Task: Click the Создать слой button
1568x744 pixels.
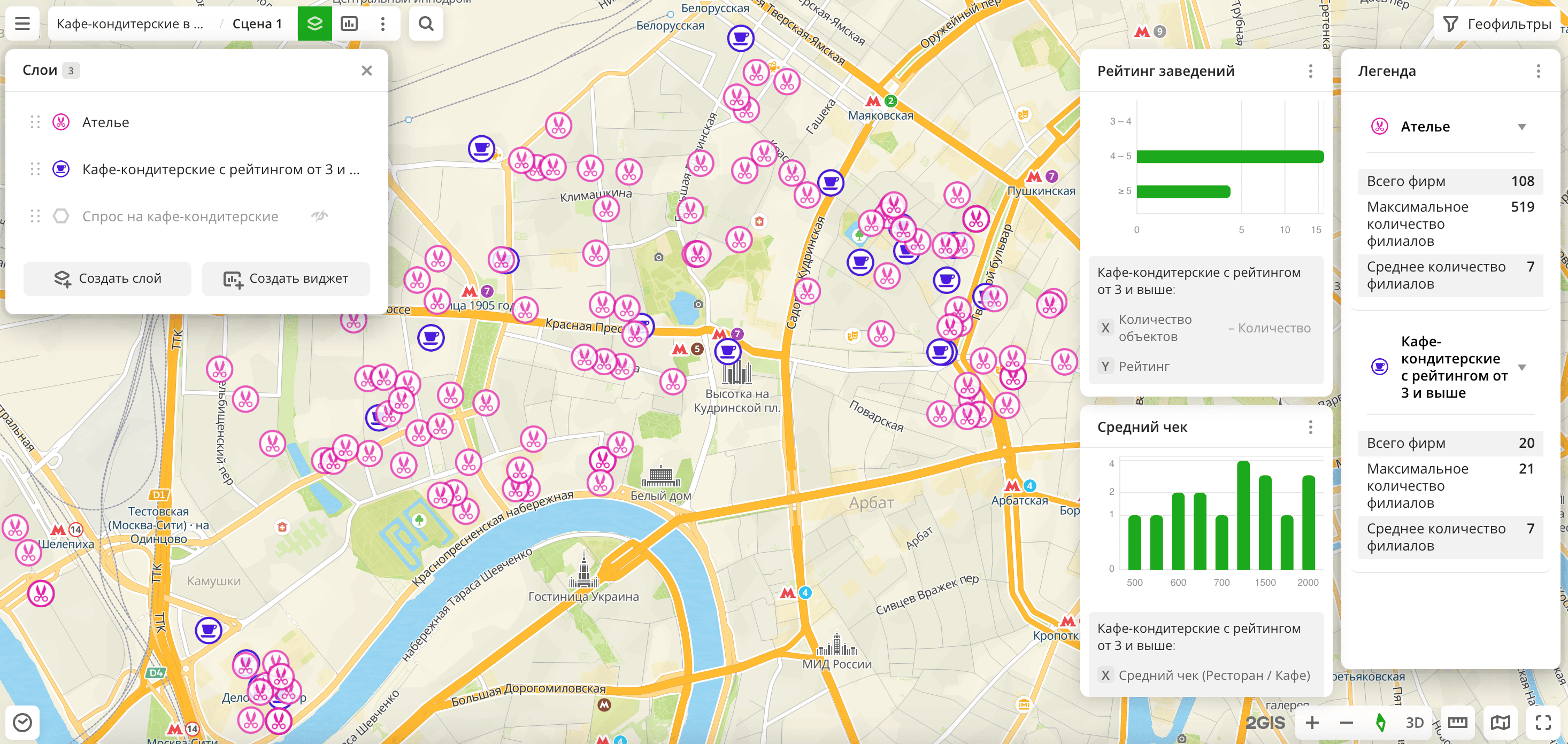Action: pos(107,278)
